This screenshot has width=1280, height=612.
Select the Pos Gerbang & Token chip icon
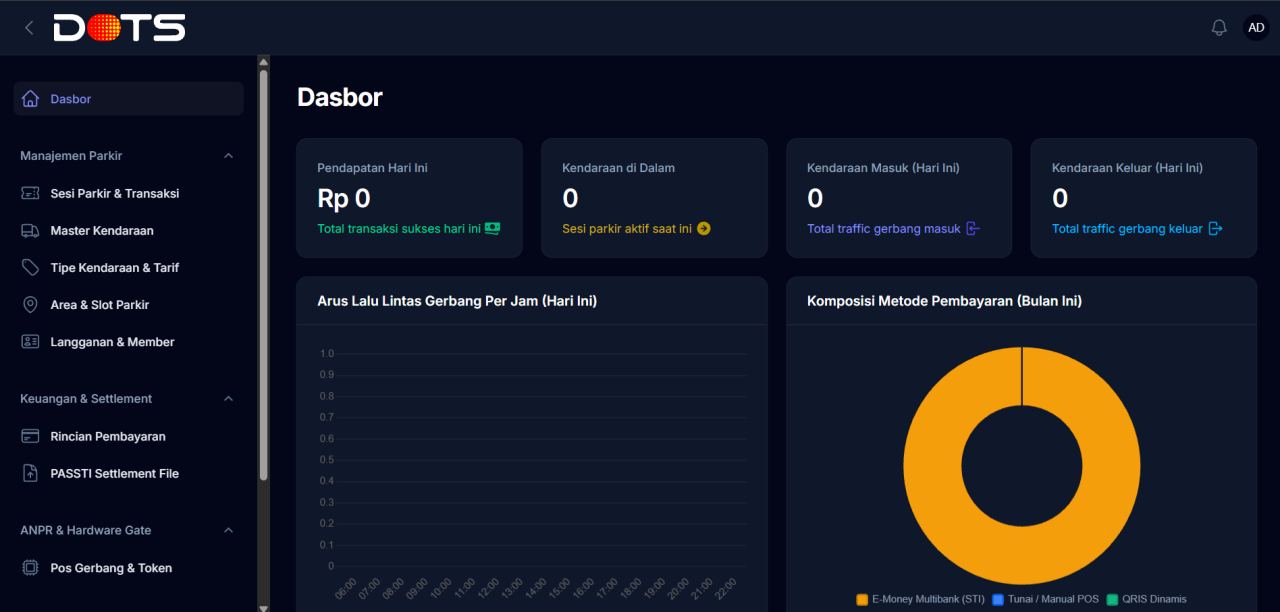point(30,568)
